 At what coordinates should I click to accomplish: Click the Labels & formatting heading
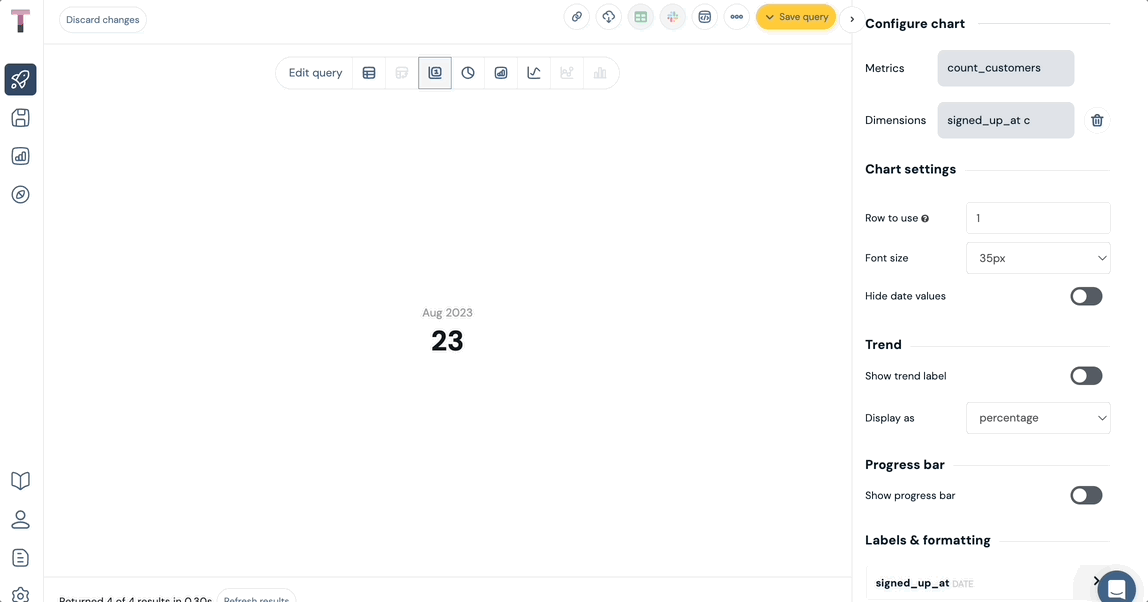click(x=928, y=540)
